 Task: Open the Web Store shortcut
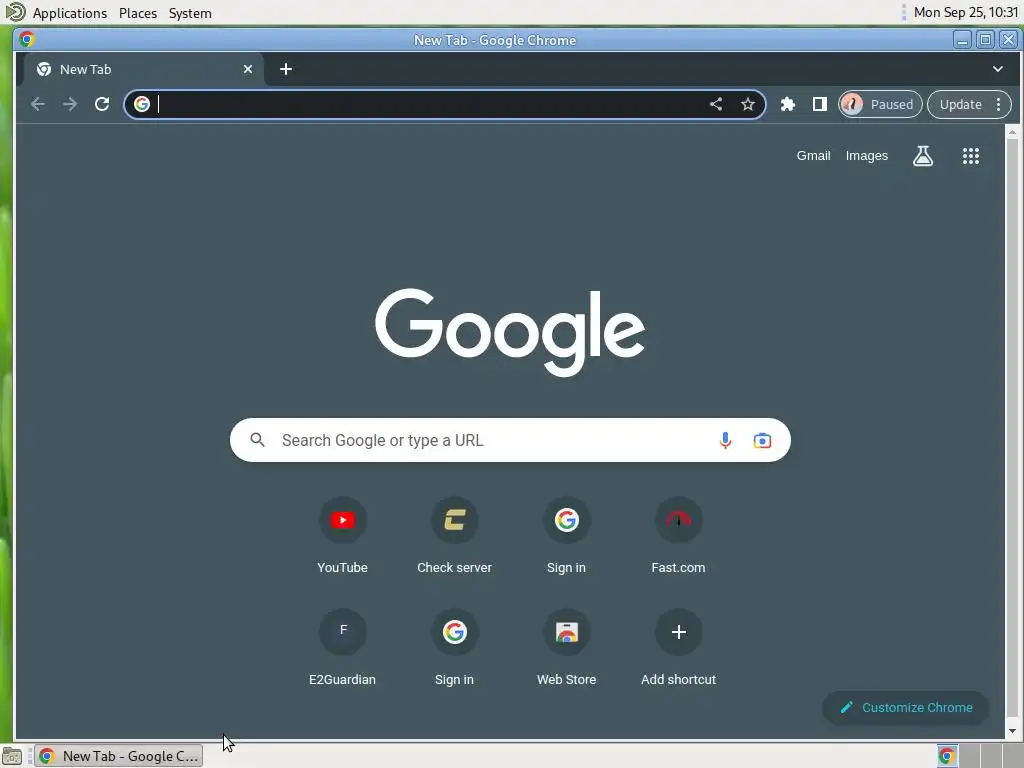click(x=566, y=649)
